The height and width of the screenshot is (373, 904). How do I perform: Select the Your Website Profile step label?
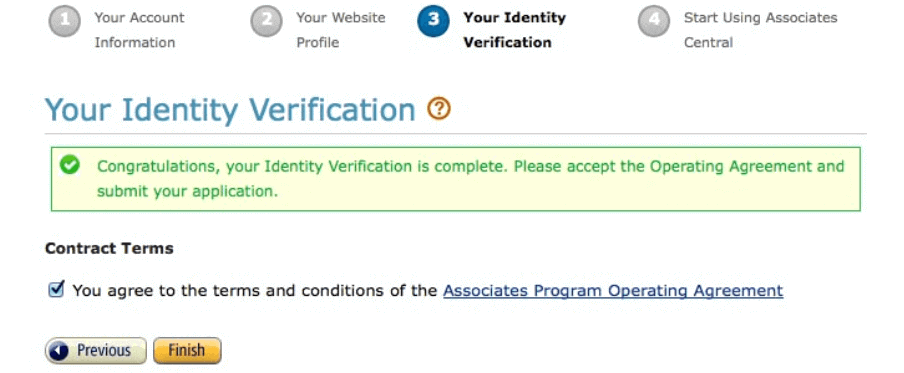click(x=341, y=30)
